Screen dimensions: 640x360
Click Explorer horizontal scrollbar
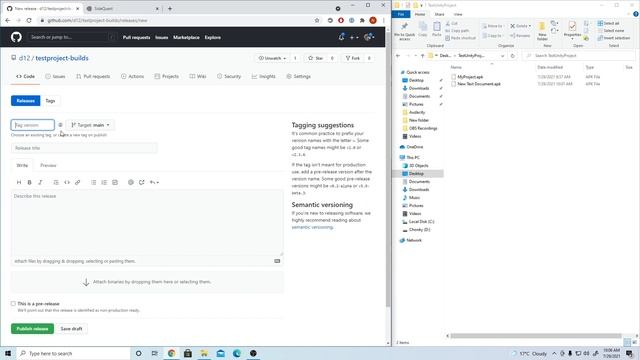pos(536,336)
